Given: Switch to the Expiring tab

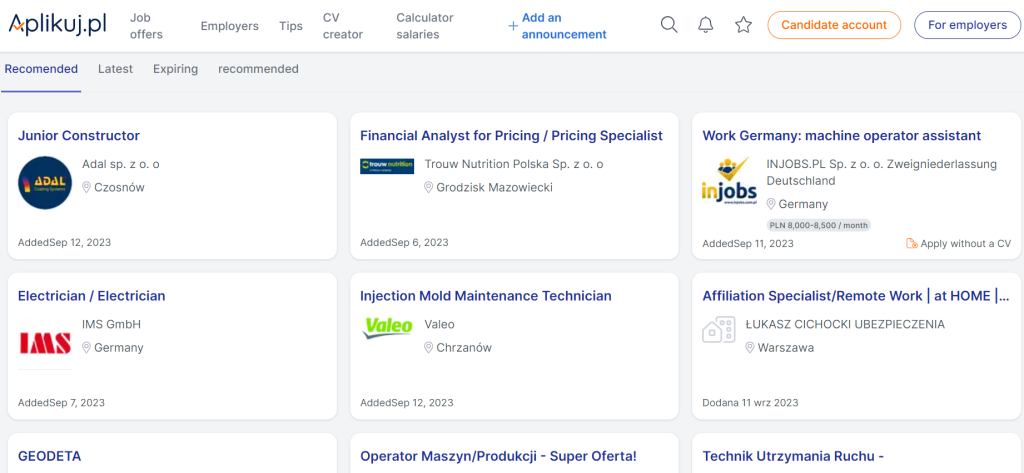Looking at the screenshot, I should tap(175, 69).
